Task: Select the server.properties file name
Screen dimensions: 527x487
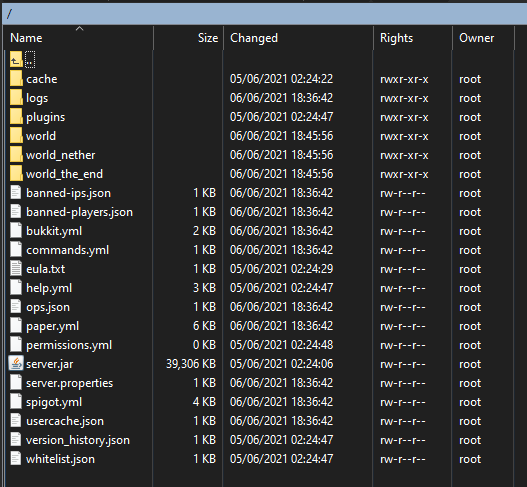Action: pyautogui.click(x=70, y=383)
